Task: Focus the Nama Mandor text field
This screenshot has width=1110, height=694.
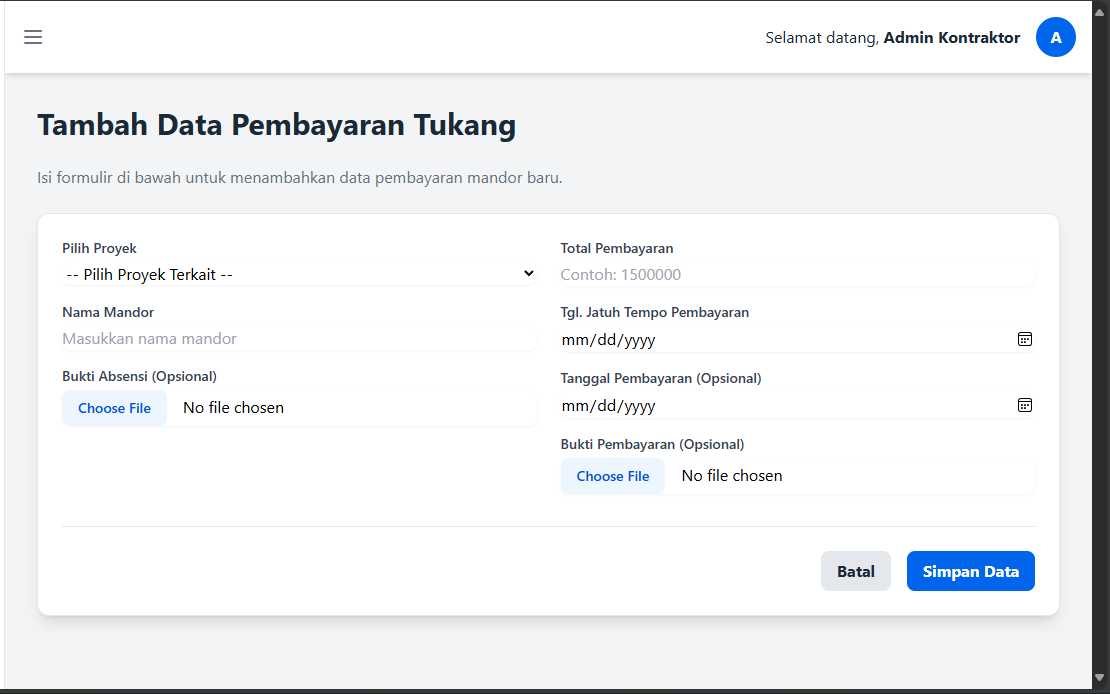Action: point(299,339)
